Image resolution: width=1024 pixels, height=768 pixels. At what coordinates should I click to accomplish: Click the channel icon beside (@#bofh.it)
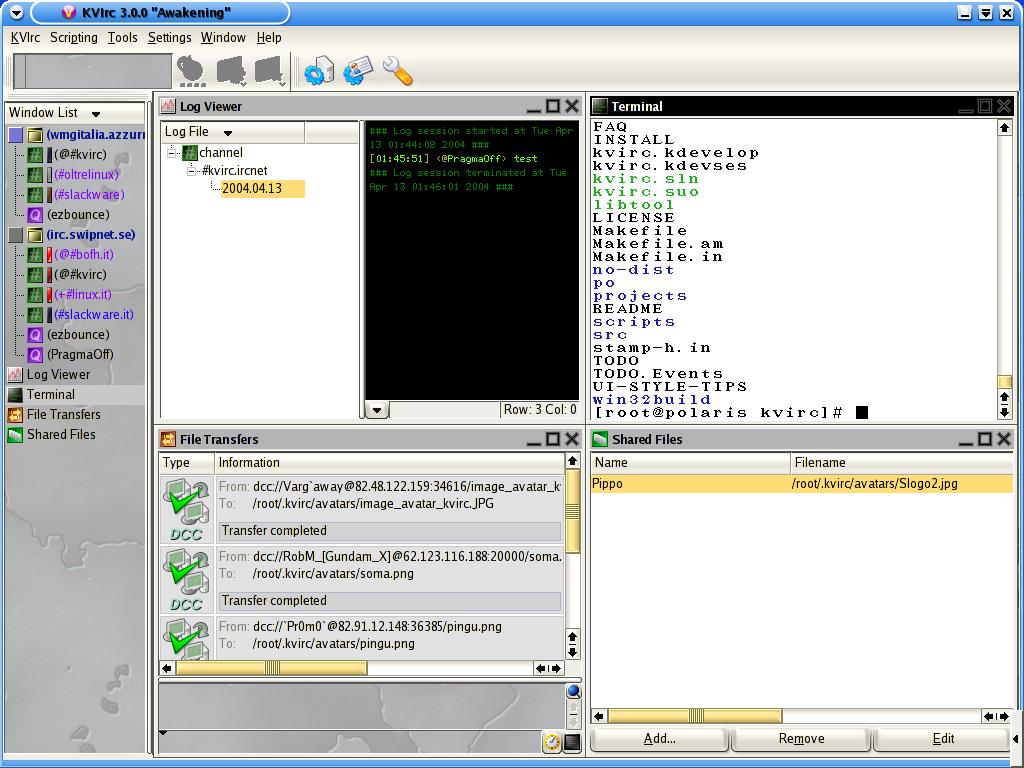pyautogui.click(x=35, y=255)
